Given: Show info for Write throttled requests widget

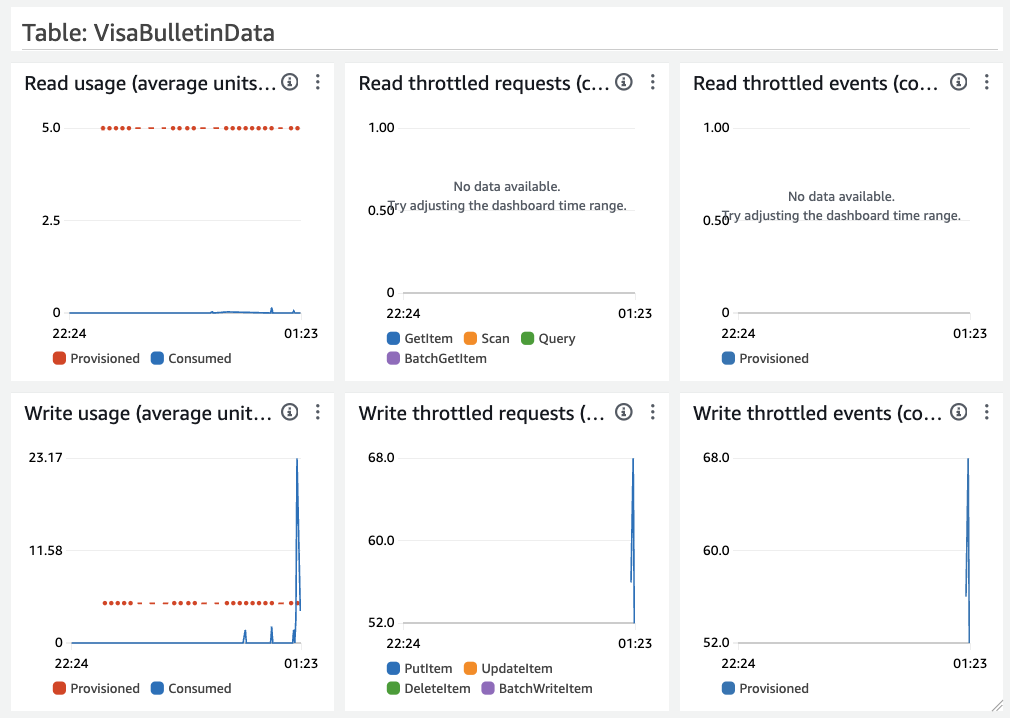Looking at the screenshot, I should coord(624,412).
